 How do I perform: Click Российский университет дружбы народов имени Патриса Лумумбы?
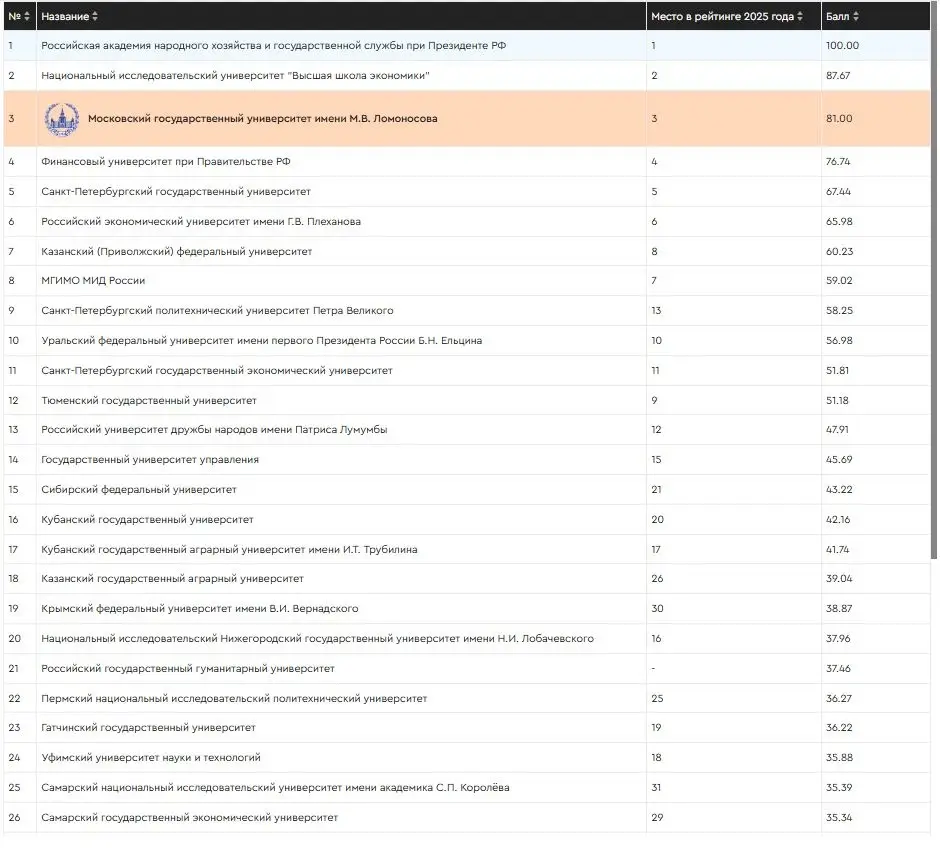(x=214, y=430)
